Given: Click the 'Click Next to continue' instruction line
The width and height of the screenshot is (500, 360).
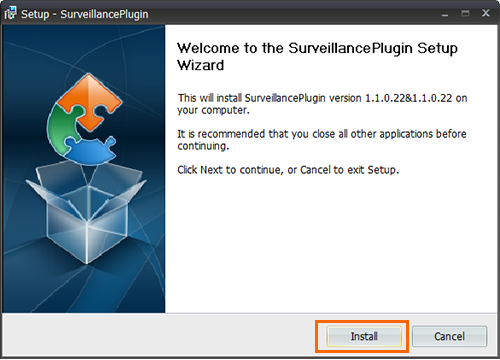Looking at the screenshot, I should (288, 170).
